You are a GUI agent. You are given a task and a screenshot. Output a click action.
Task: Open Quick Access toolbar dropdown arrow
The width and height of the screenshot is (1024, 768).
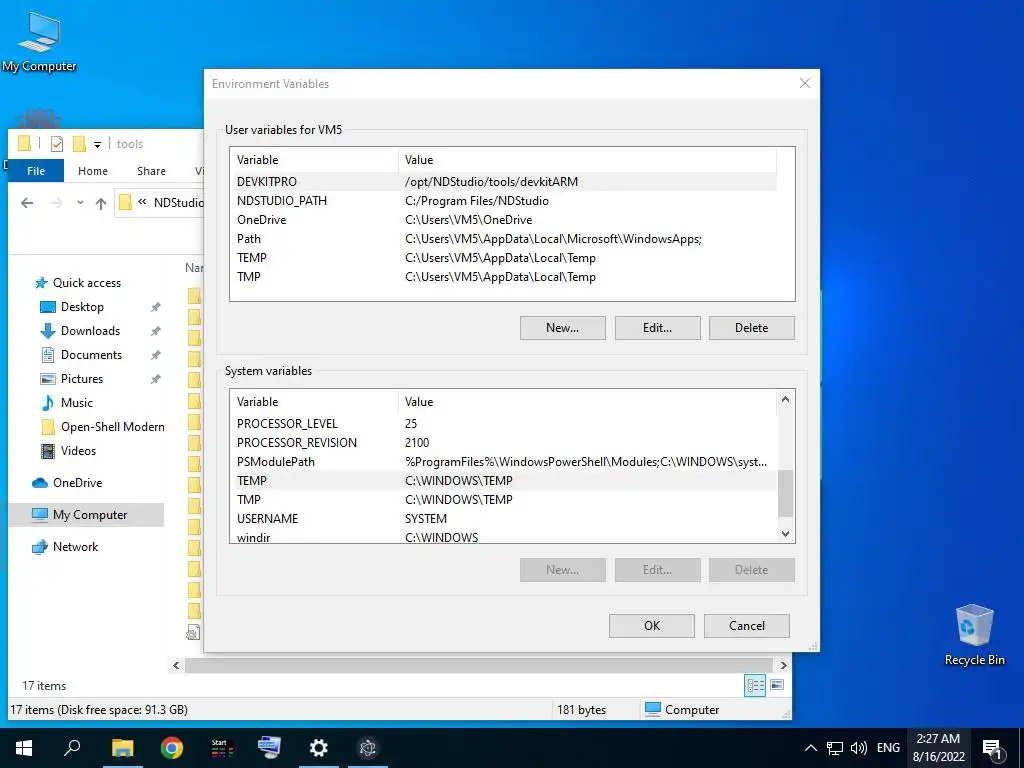97,144
